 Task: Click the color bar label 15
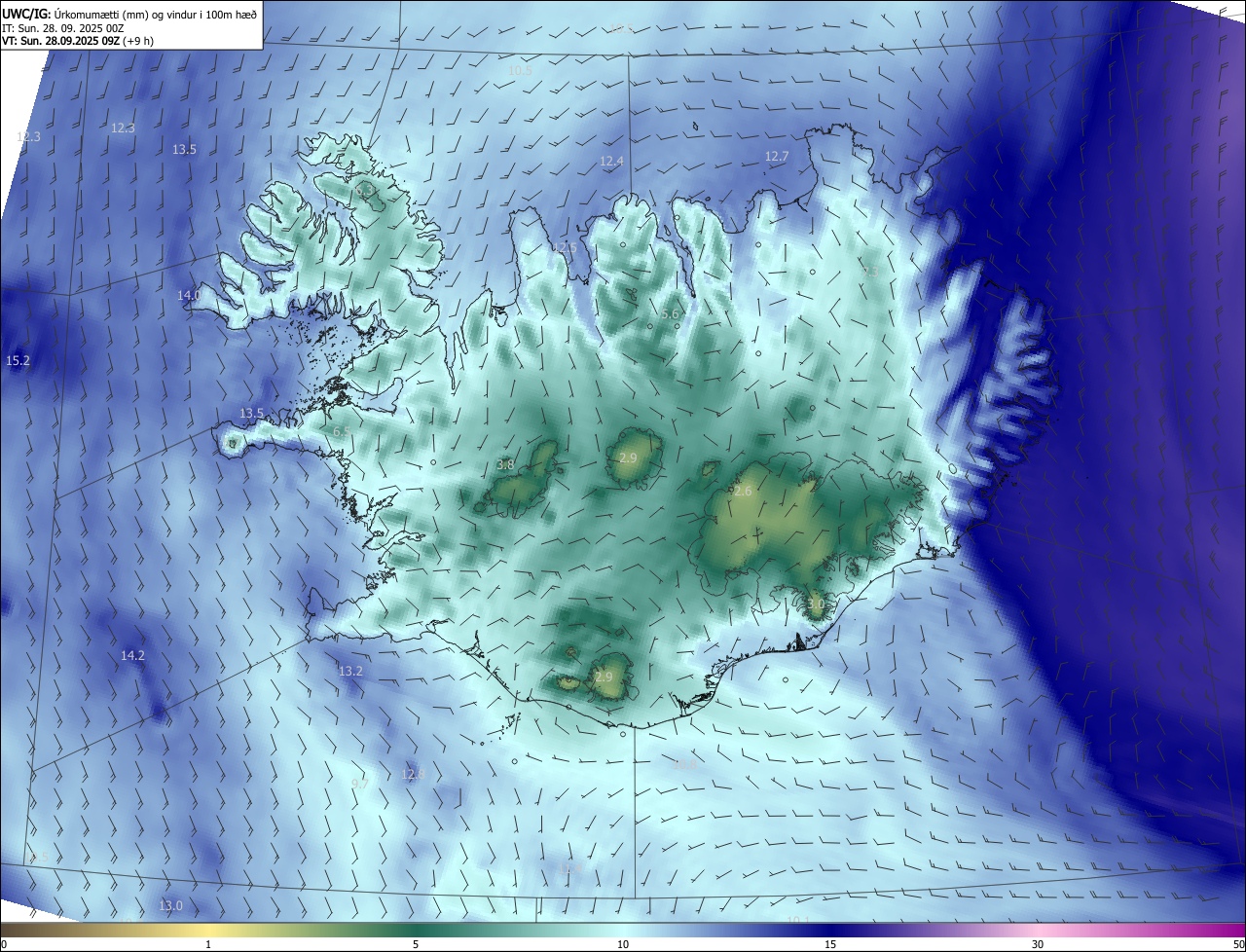click(x=830, y=944)
